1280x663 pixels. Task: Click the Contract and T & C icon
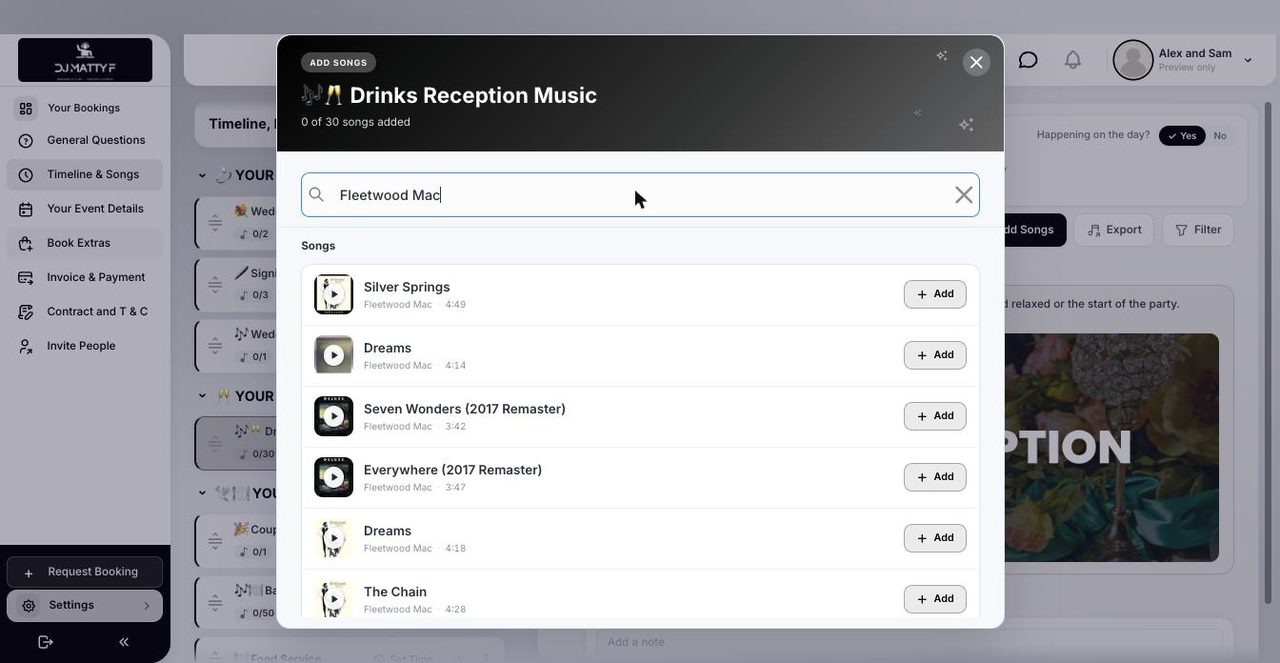point(26,312)
